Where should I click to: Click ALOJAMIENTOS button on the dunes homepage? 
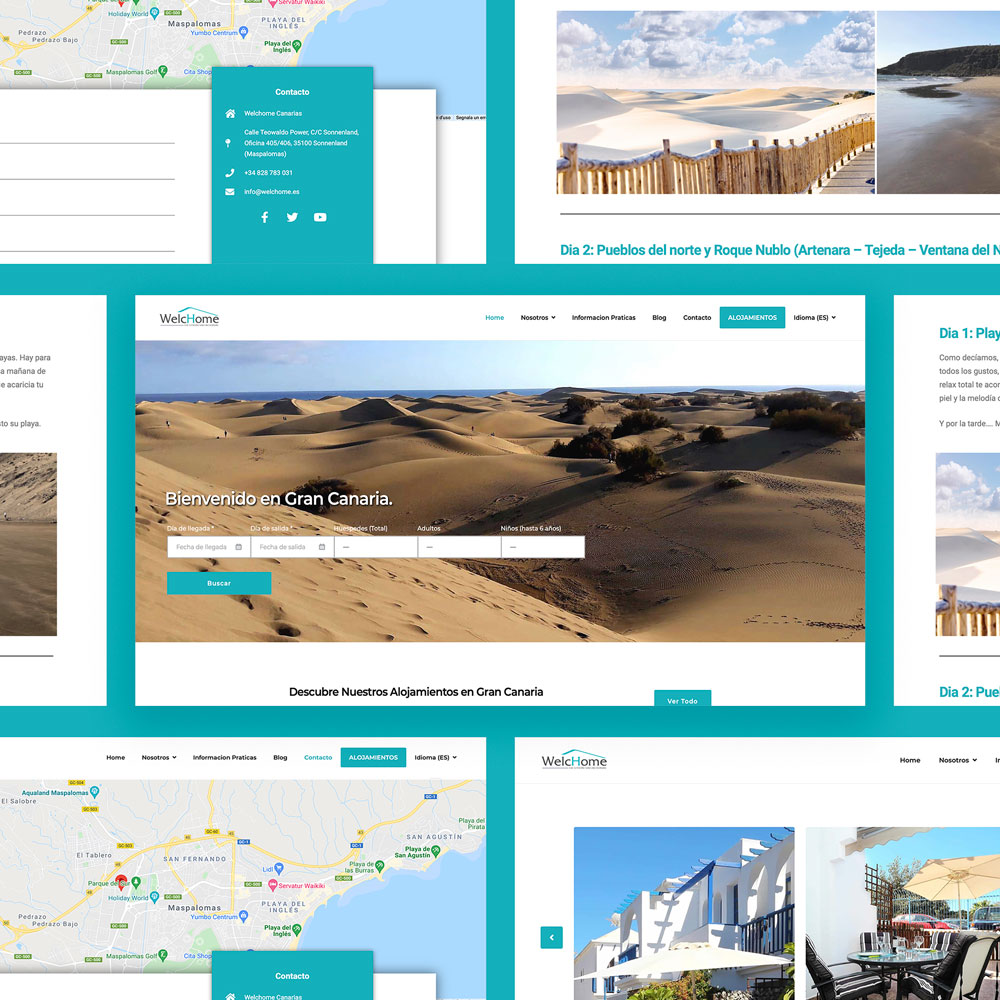click(x=753, y=318)
